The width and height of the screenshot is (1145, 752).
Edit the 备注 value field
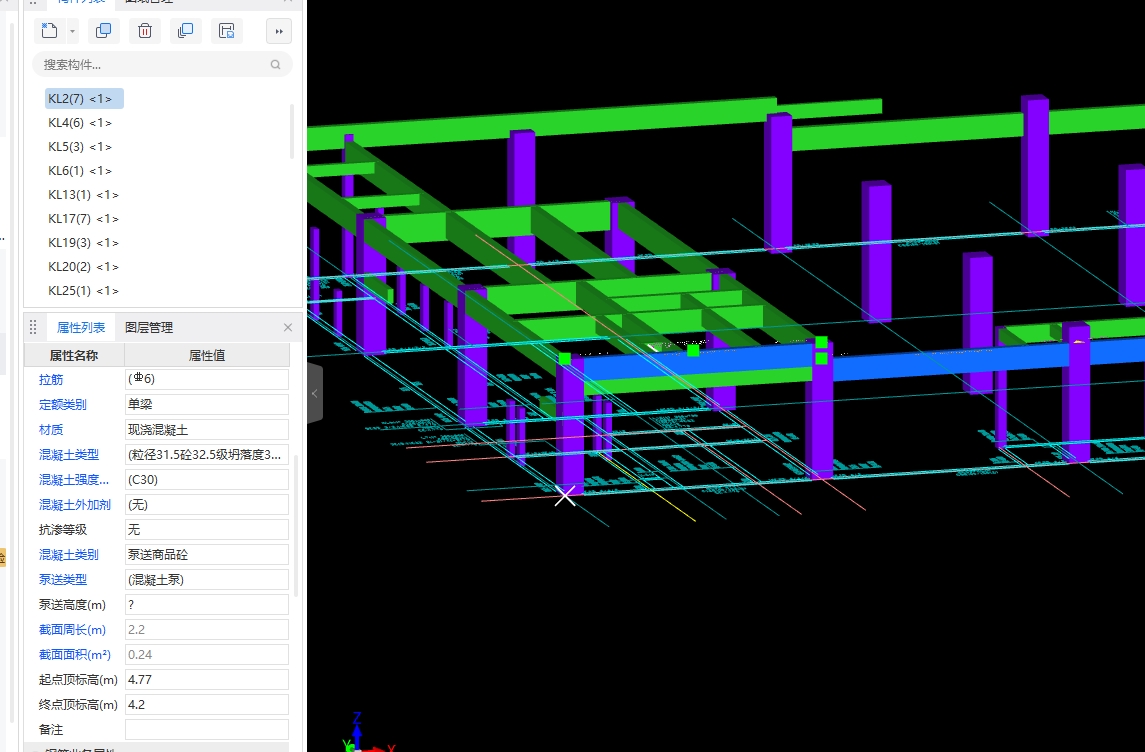(207, 729)
